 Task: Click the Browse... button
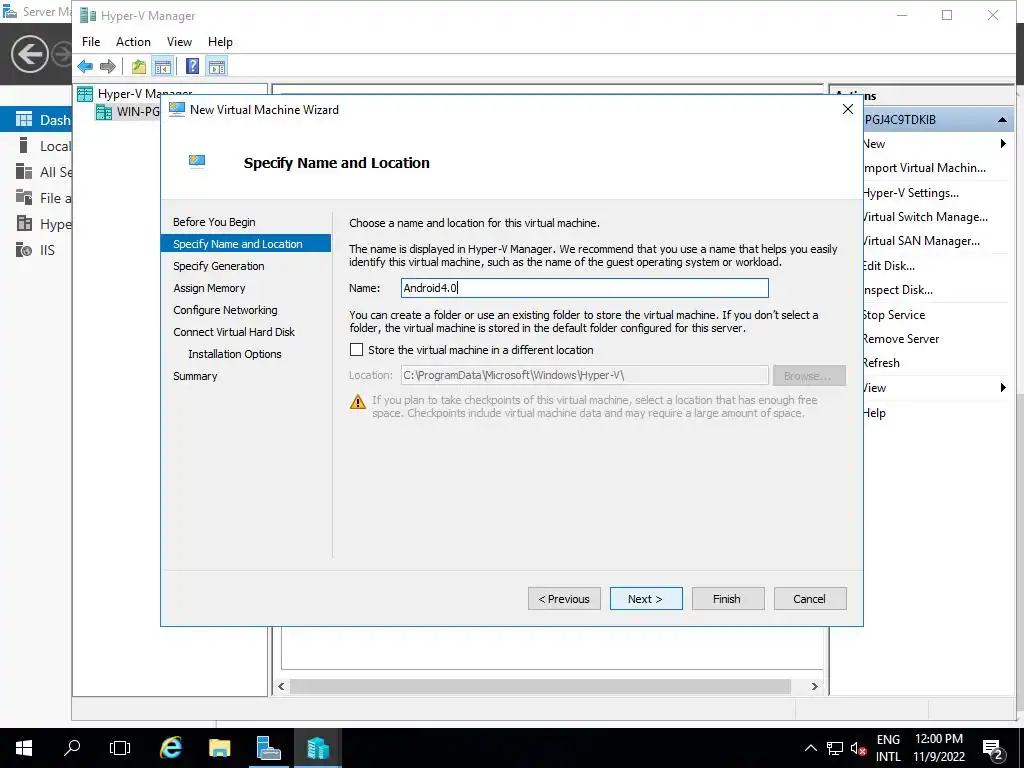pos(809,376)
